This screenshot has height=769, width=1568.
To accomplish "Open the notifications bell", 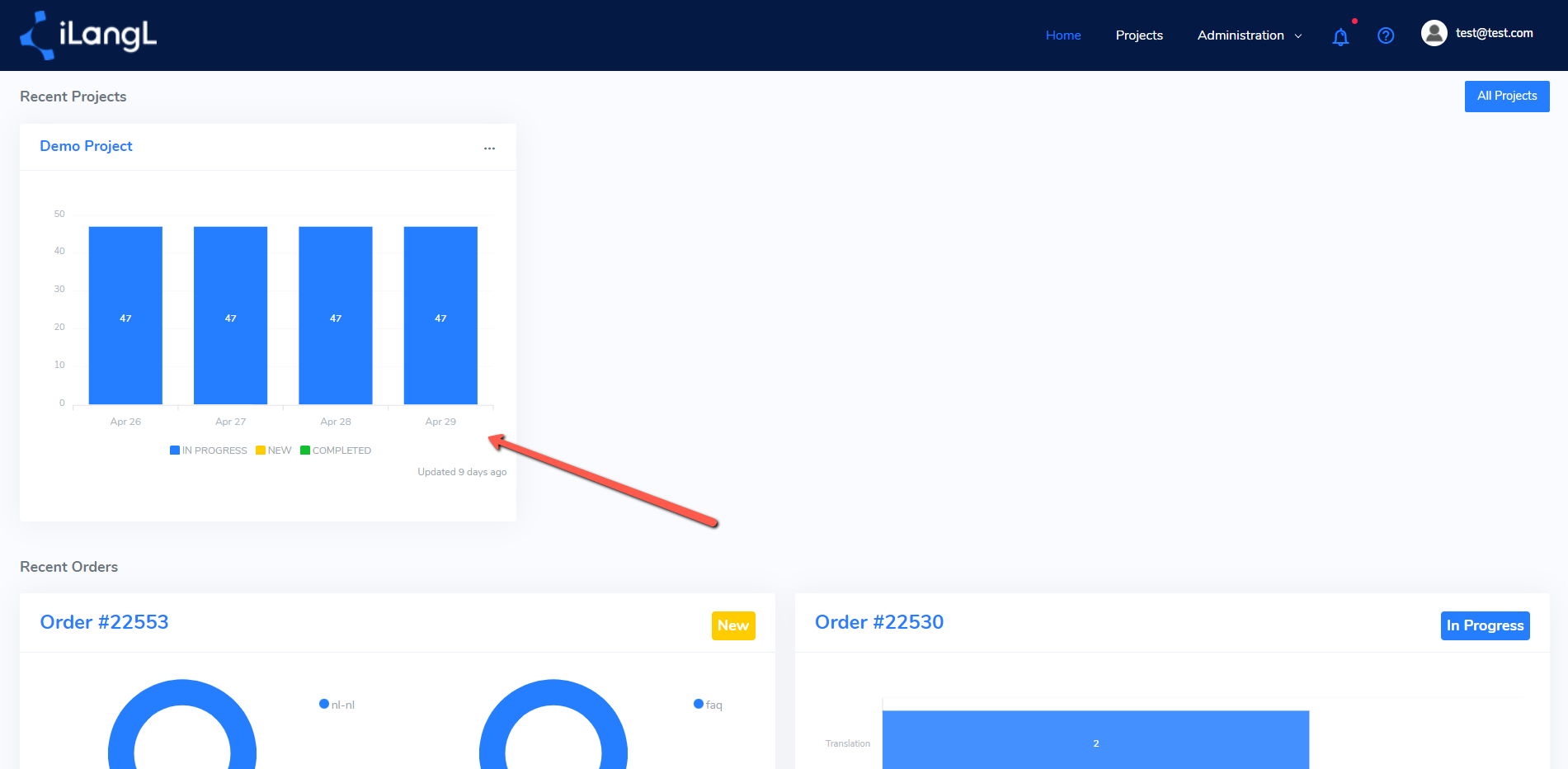I will [1340, 36].
